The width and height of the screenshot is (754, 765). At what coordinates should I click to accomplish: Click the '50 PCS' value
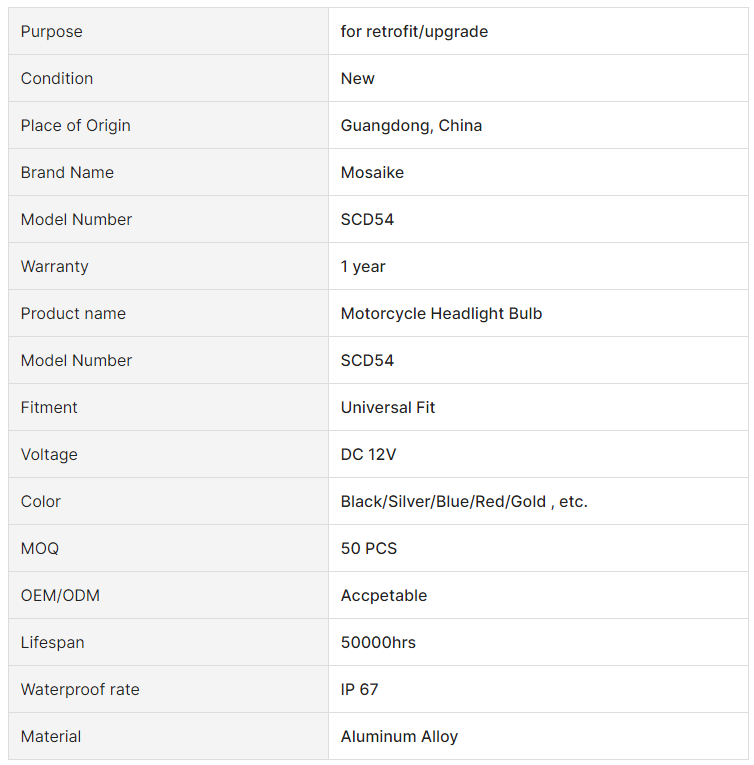coord(368,548)
